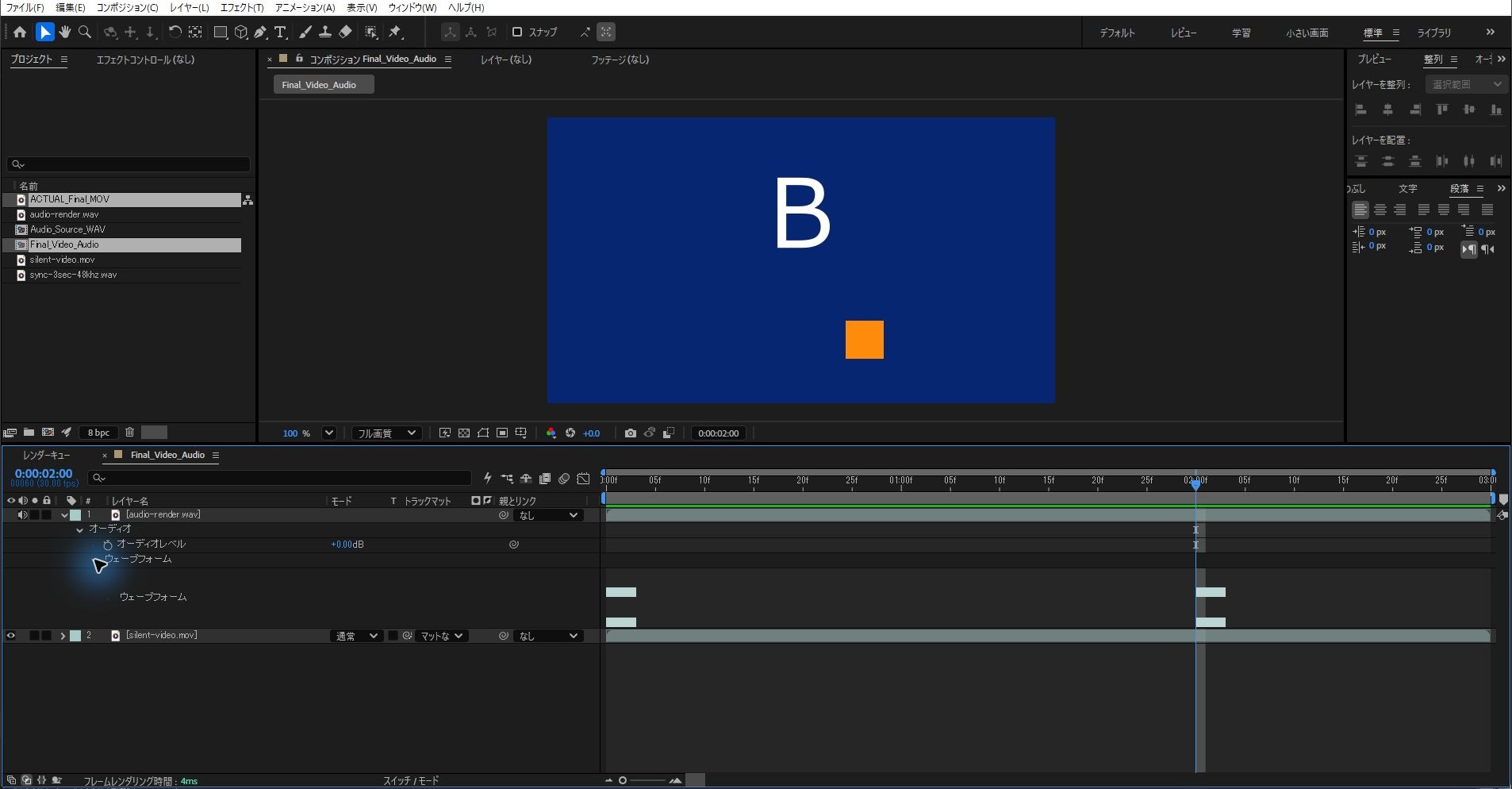
Task: Toggle the motion blur timeline switch
Action: coord(564,479)
